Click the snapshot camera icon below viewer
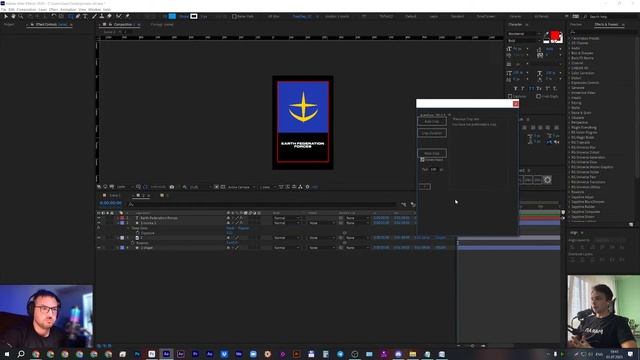The height and width of the screenshot is (360, 640). point(172,187)
